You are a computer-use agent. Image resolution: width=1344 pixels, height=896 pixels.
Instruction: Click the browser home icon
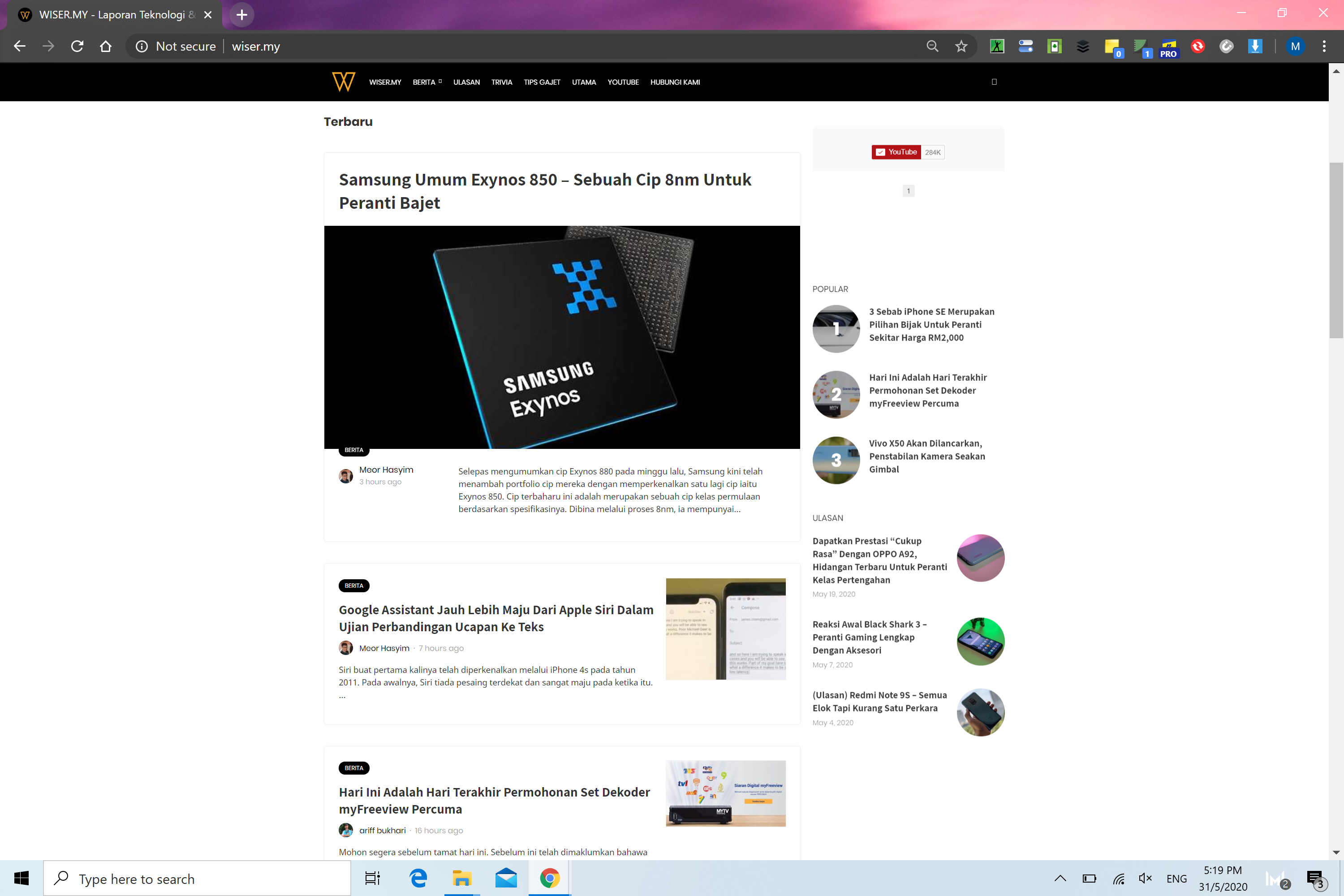click(x=106, y=46)
